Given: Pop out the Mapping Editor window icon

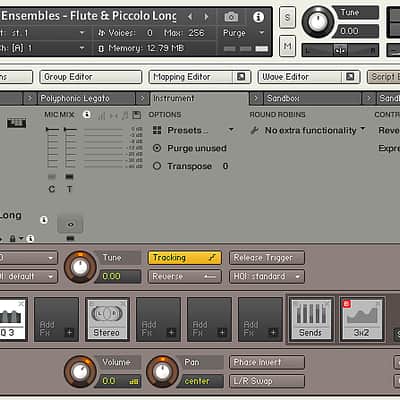Looking at the screenshot, I should pyautogui.click(x=241, y=77).
